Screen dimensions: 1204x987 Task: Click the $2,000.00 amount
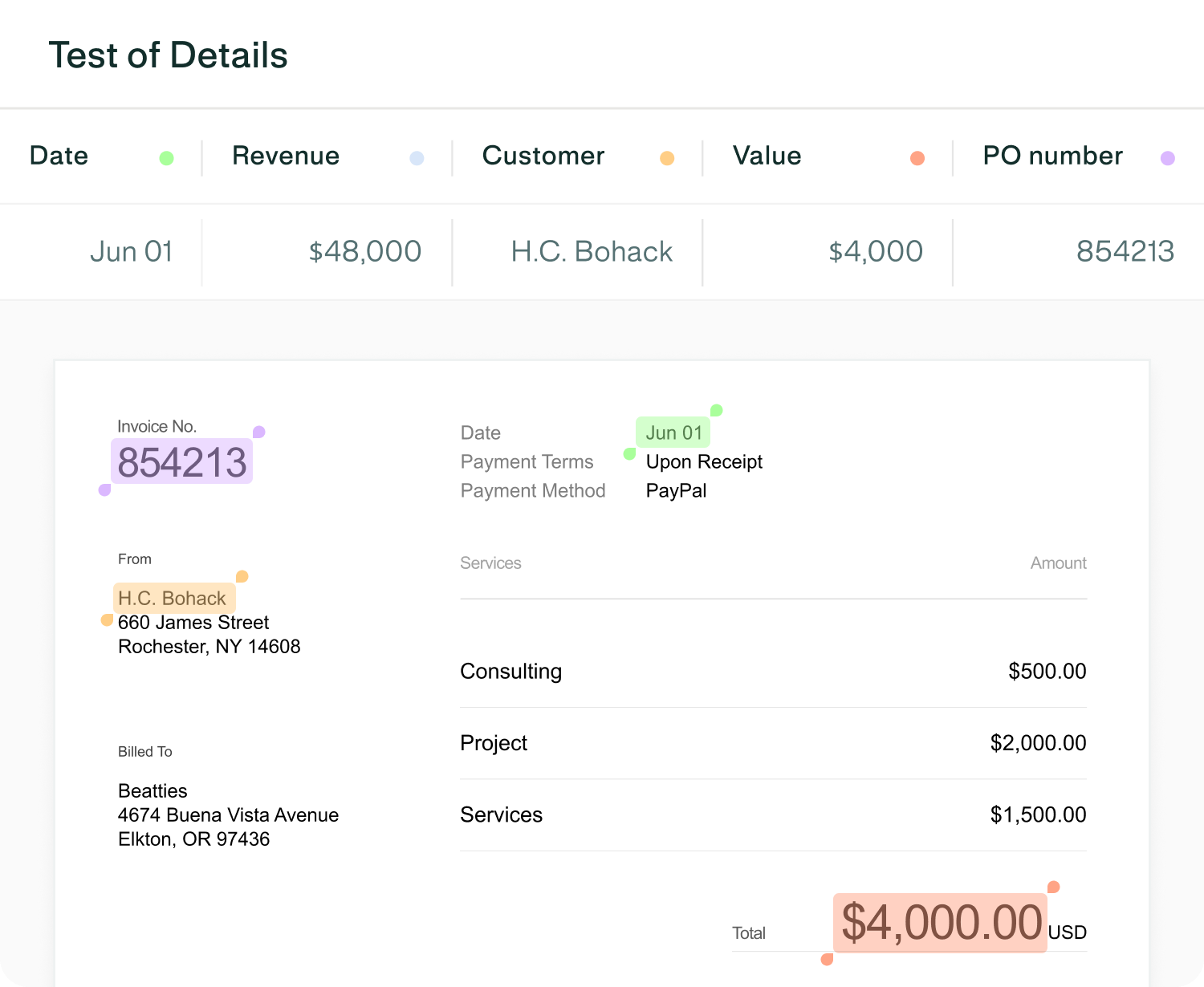(1039, 743)
